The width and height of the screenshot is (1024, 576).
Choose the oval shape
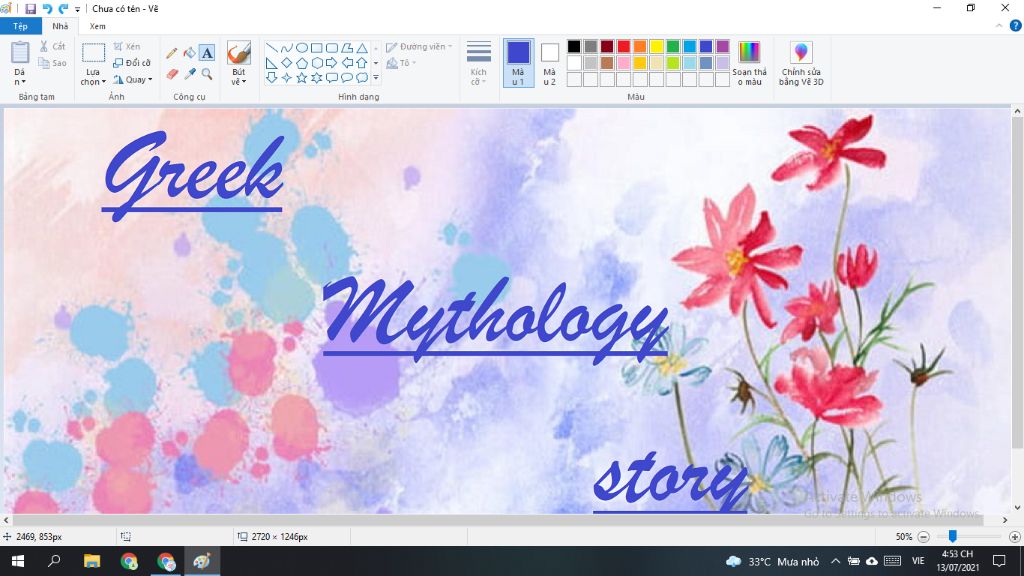[x=302, y=48]
